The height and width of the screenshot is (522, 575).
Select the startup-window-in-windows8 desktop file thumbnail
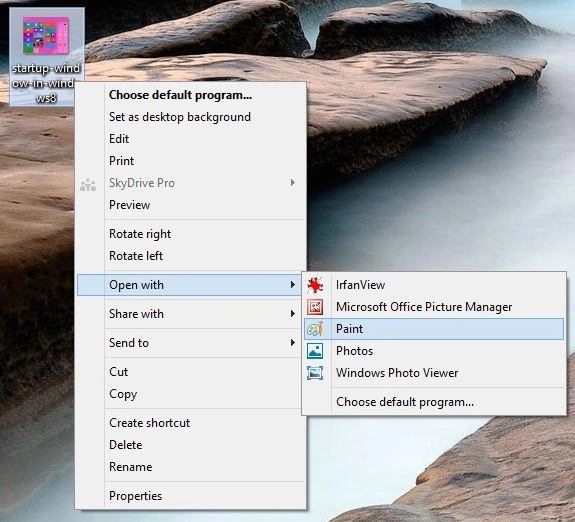(x=46, y=36)
